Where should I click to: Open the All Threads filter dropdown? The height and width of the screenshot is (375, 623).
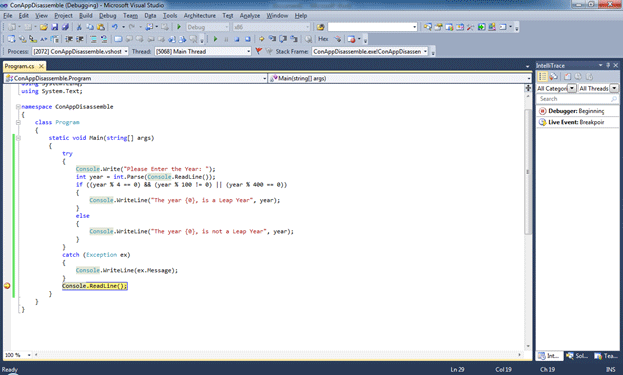614,88
